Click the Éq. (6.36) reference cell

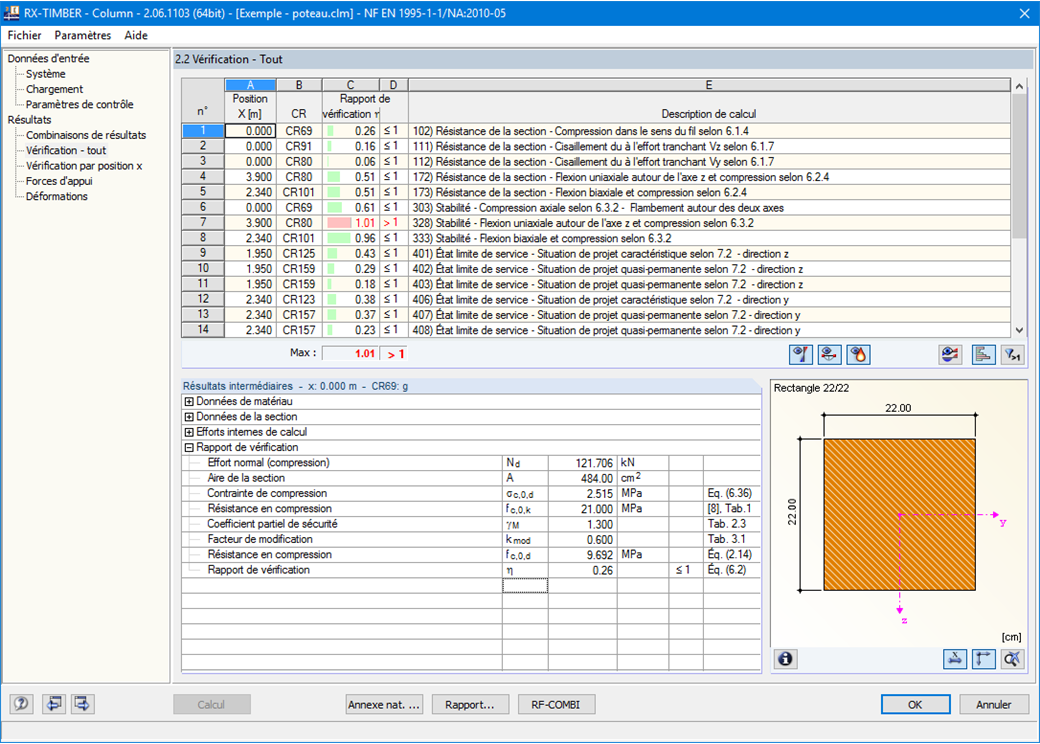732,493
